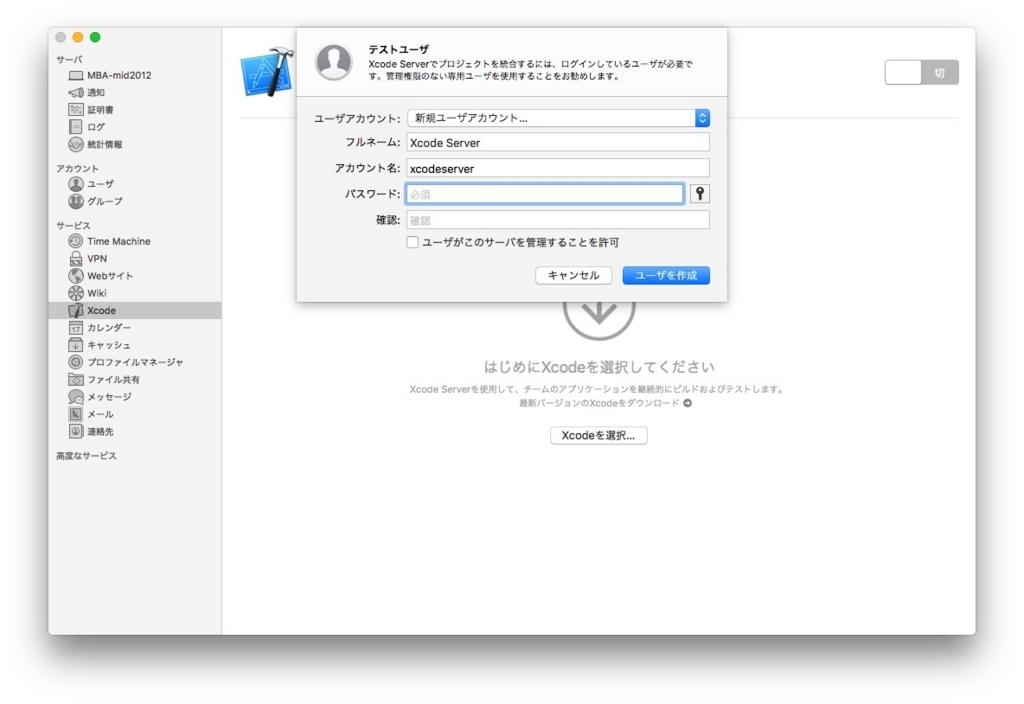The image size is (1024, 704).
Task: Select the プロファイルマネージャ row label
Action: coord(135,362)
